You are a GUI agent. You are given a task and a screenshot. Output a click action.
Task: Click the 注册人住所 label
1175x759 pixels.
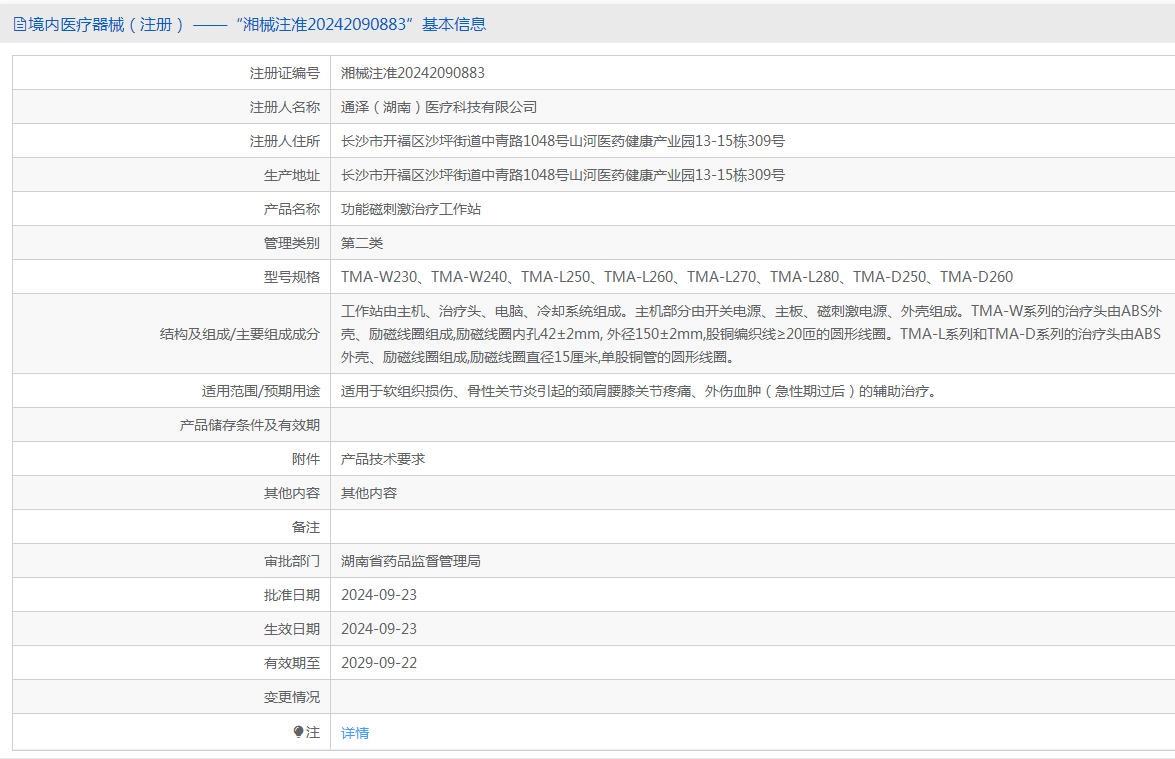[x=285, y=141]
